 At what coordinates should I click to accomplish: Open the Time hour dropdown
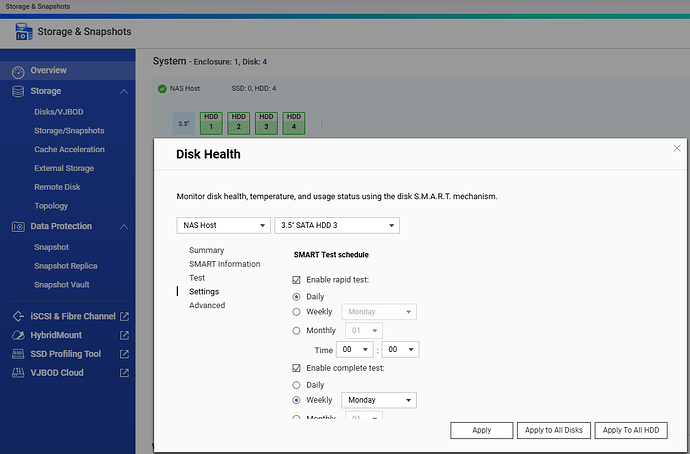click(355, 350)
